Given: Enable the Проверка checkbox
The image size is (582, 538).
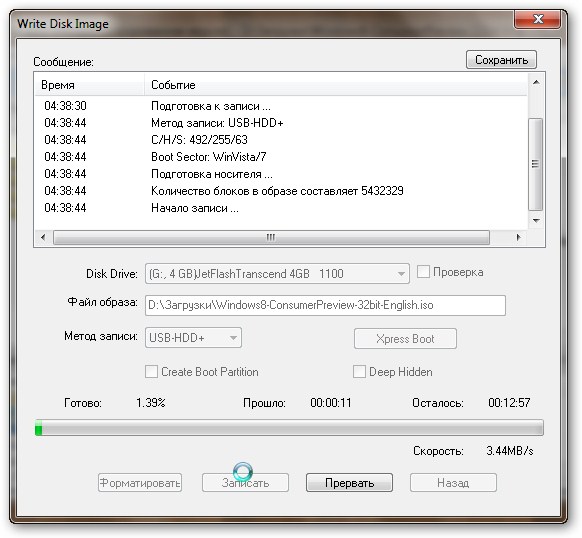Looking at the screenshot, I should pos(423,272).
